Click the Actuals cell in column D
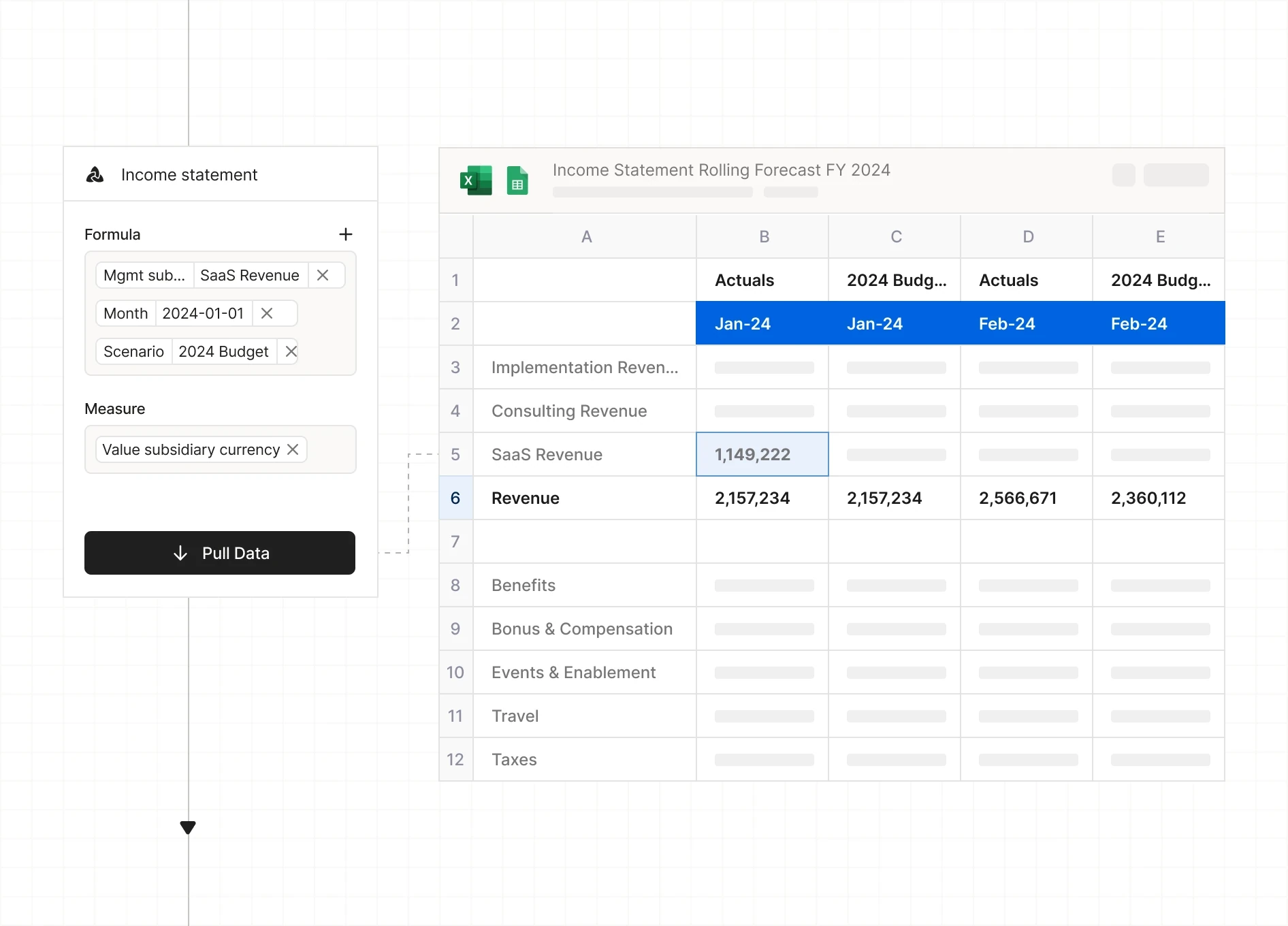 (x=1027, y=280)
